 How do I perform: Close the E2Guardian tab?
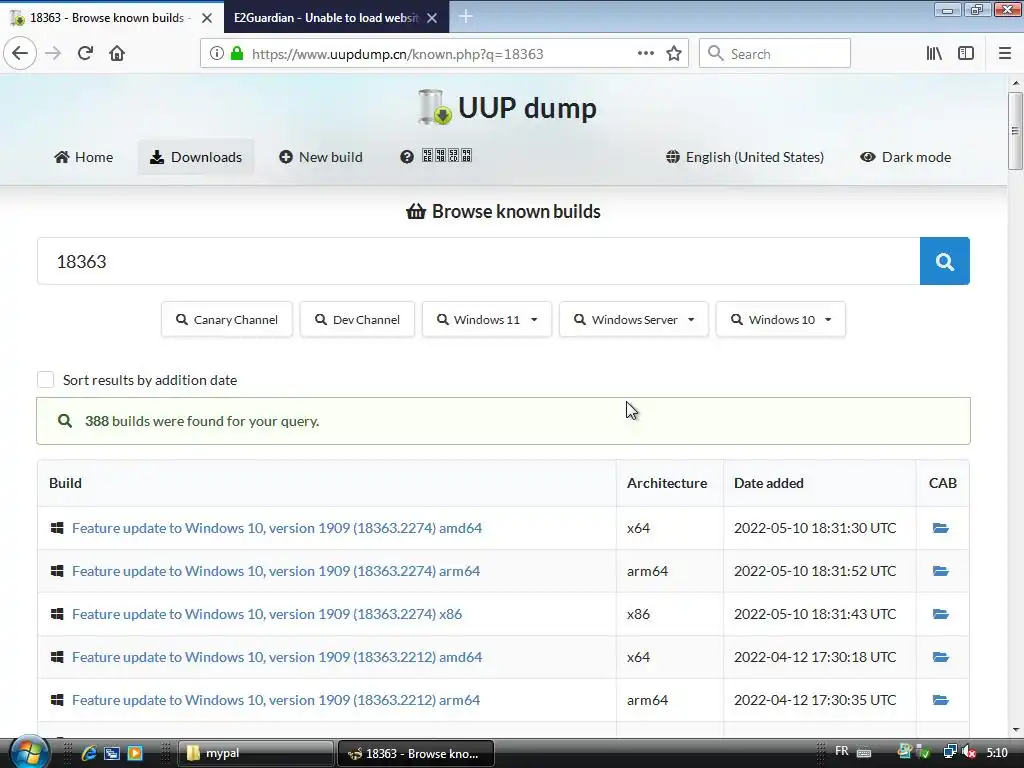point(432,18)
